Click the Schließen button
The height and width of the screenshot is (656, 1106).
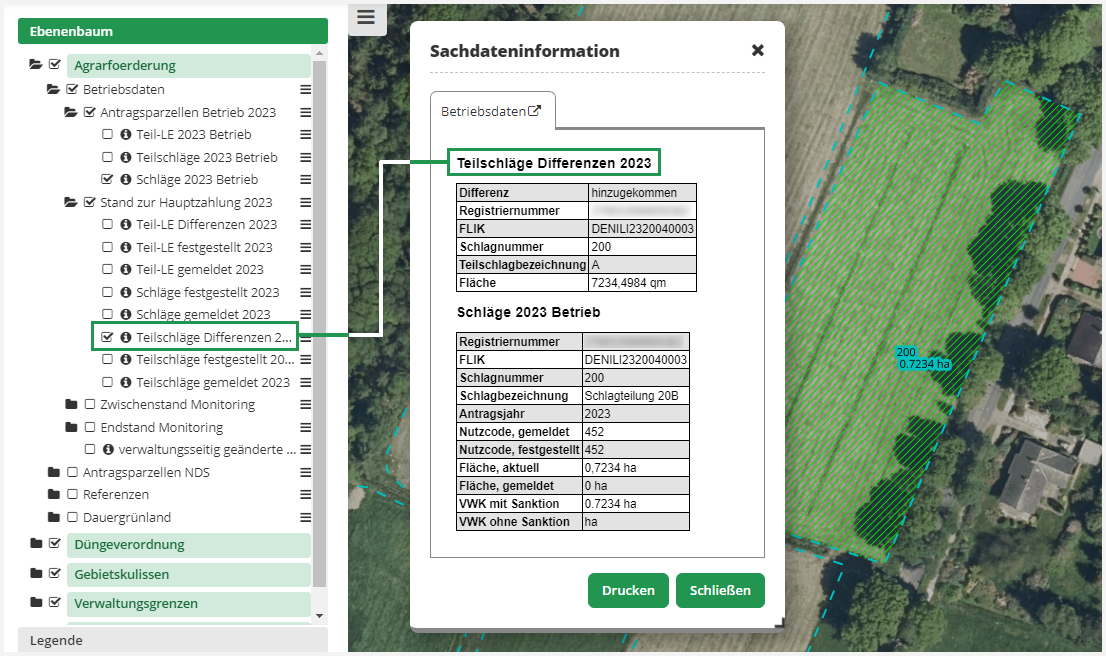pos(720,590)
